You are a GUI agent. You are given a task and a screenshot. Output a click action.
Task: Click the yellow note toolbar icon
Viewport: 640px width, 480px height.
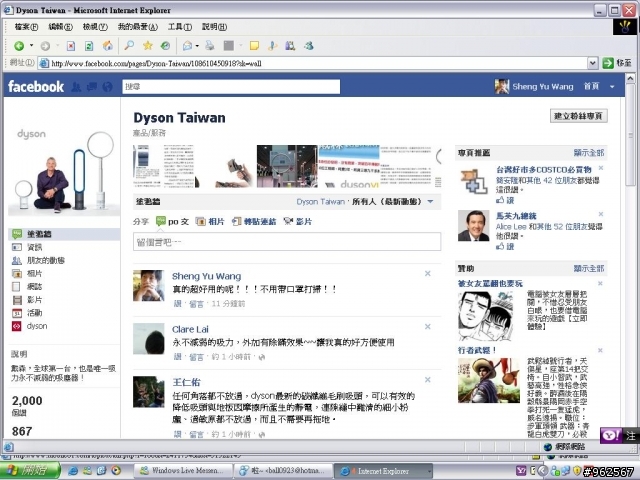click(254, 46)
